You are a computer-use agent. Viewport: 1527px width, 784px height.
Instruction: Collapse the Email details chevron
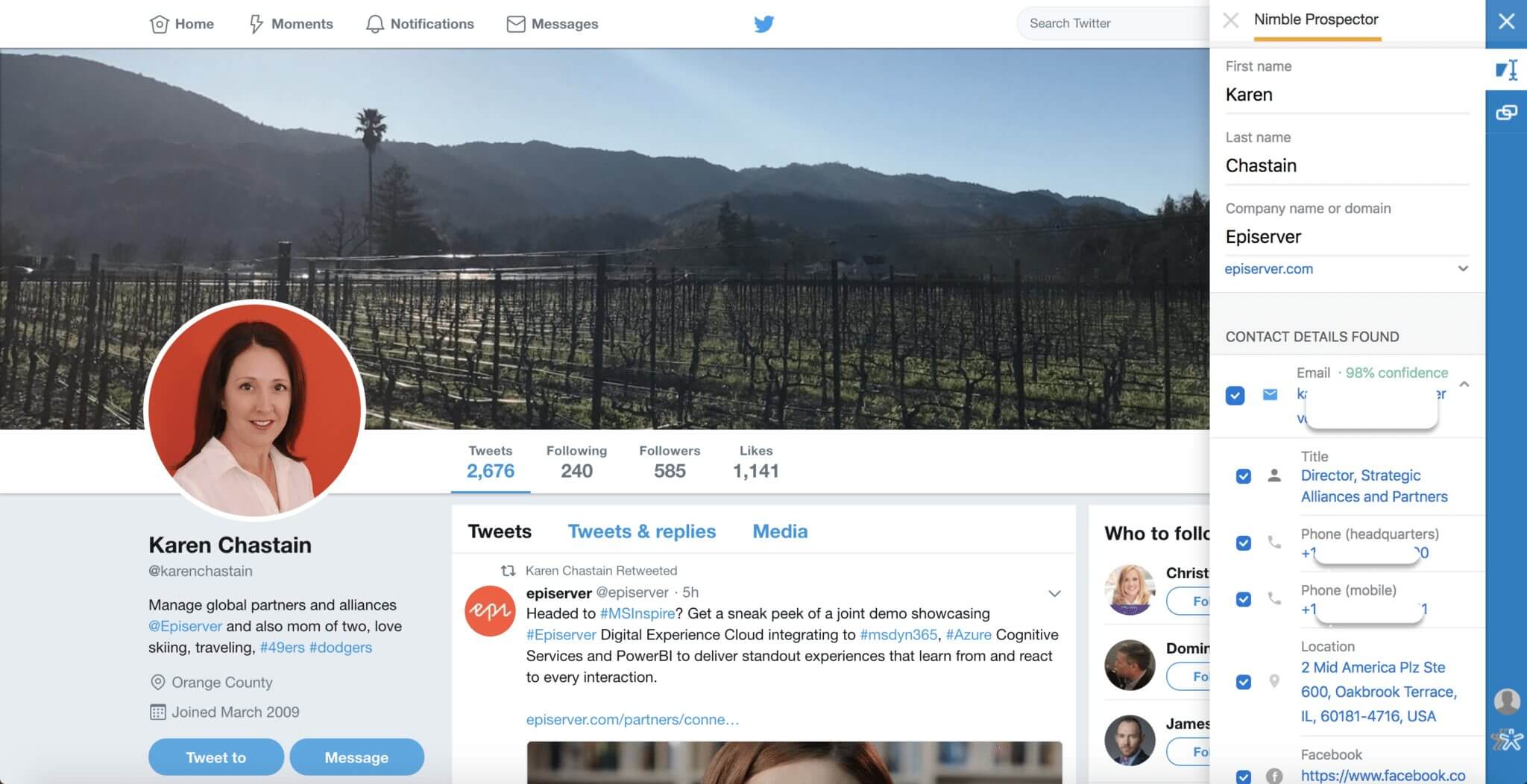[x=1464, y=385]
